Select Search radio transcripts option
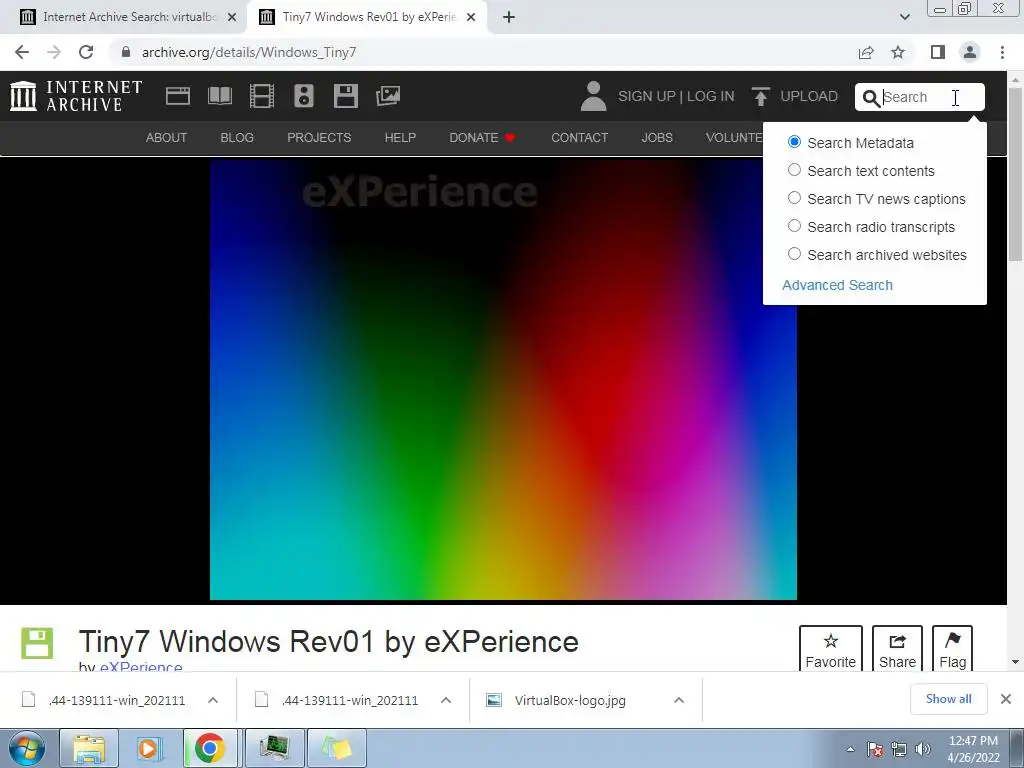Image resolution: width=1024 pixels, height=768 pixels. (794, 226)
